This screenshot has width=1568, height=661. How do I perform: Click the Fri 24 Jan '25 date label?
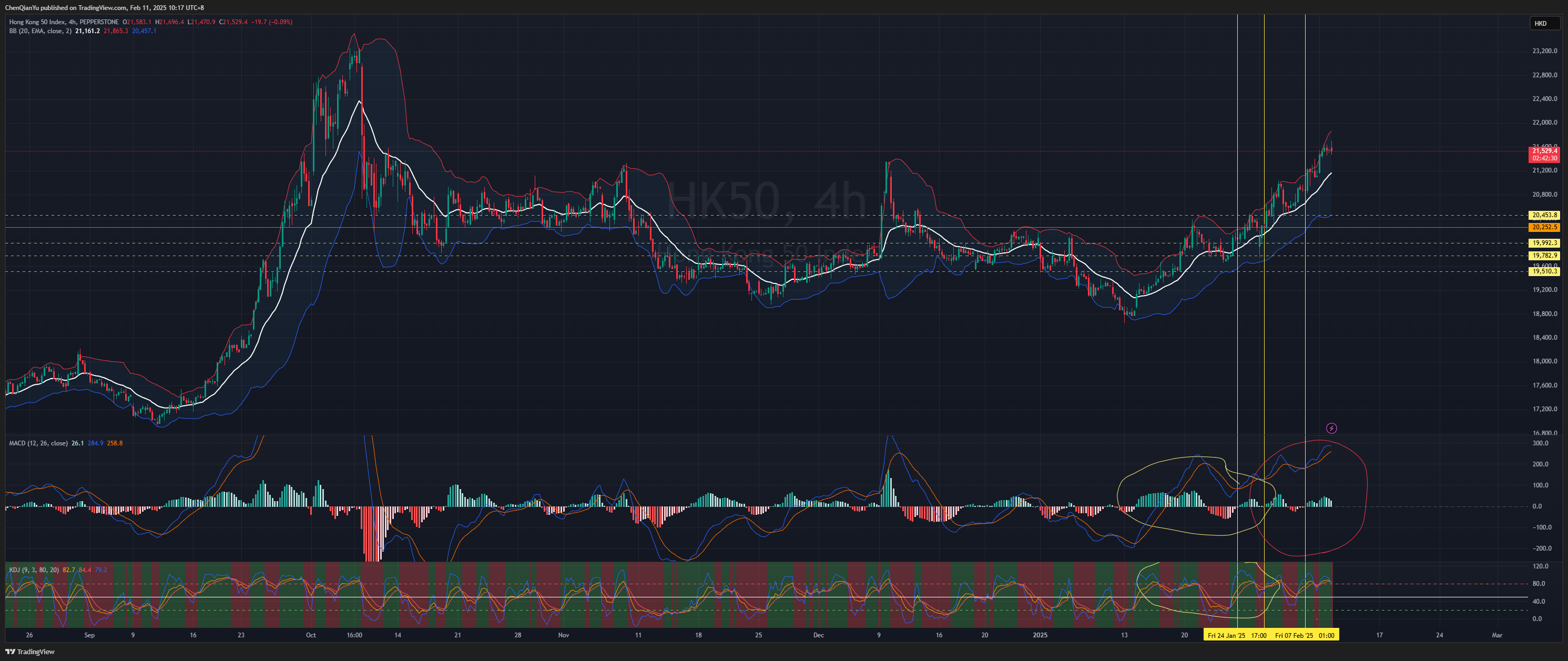(1226, 635)
